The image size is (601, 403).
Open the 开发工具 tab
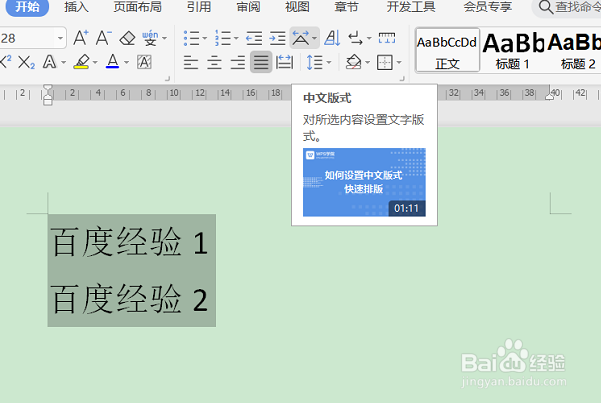[x=411, y=7]
